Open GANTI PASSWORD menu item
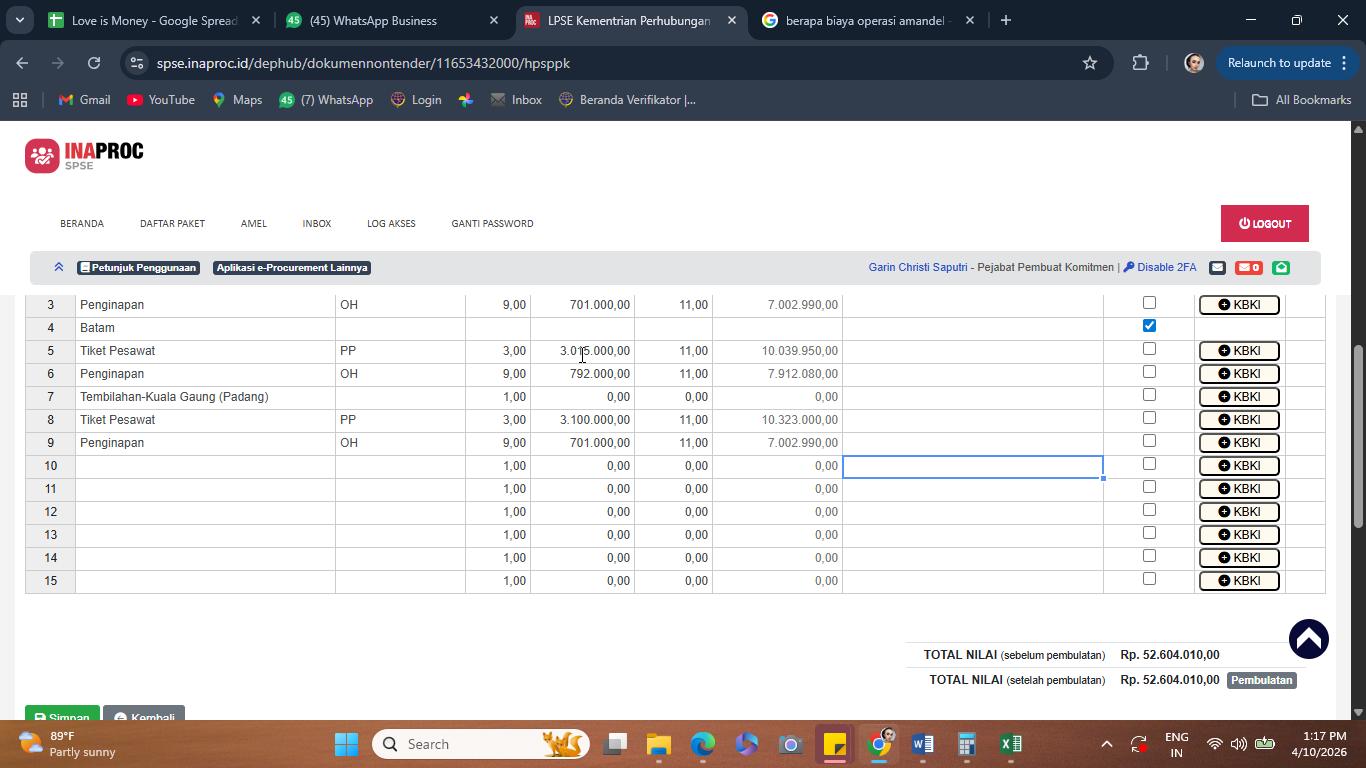1366x768 pixels. (x=492, y=223)
